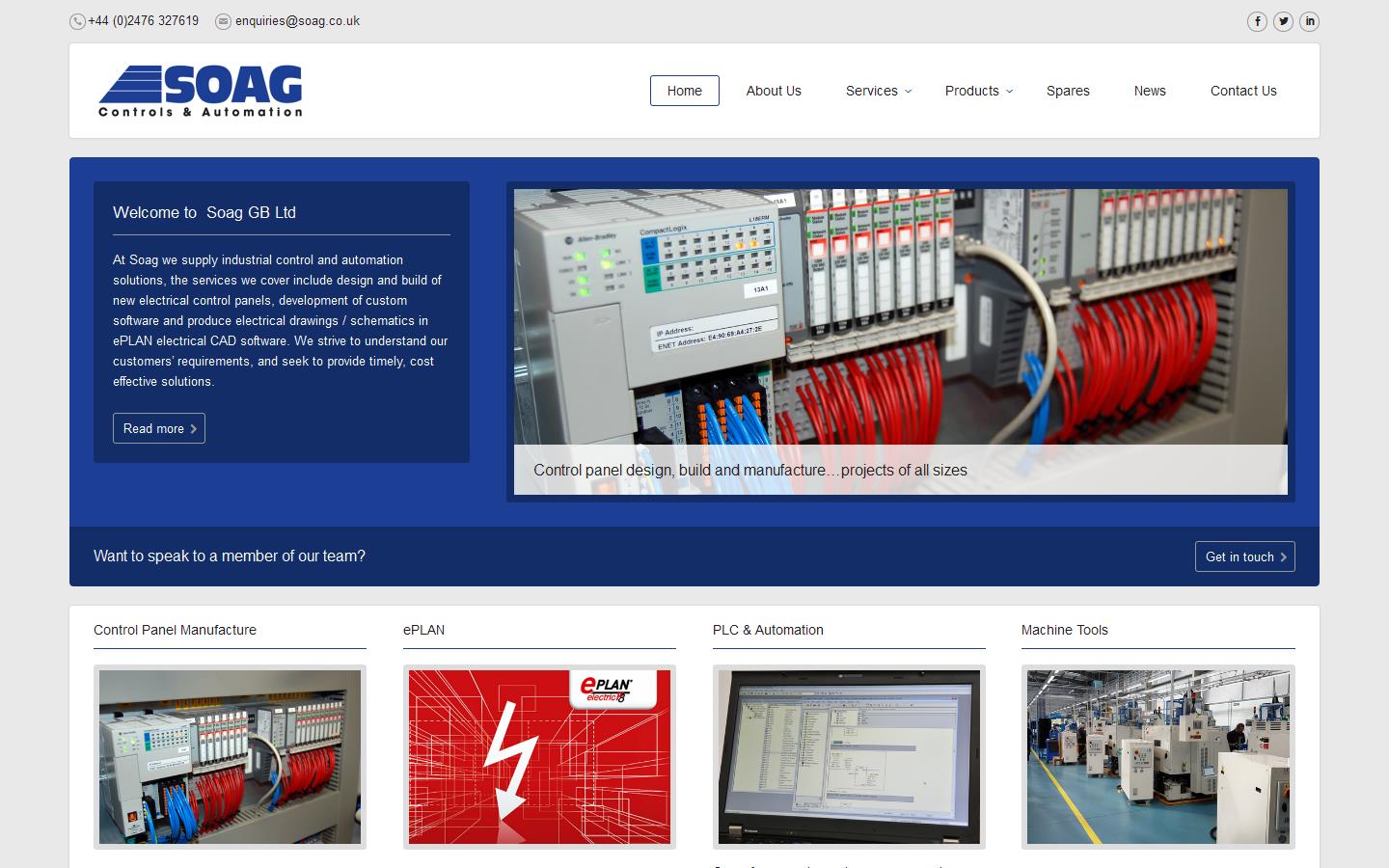Expand the Products dropdown menu
Image resolution: width=1389 pixels, height=868 pixels.
(x=978, y=91)
